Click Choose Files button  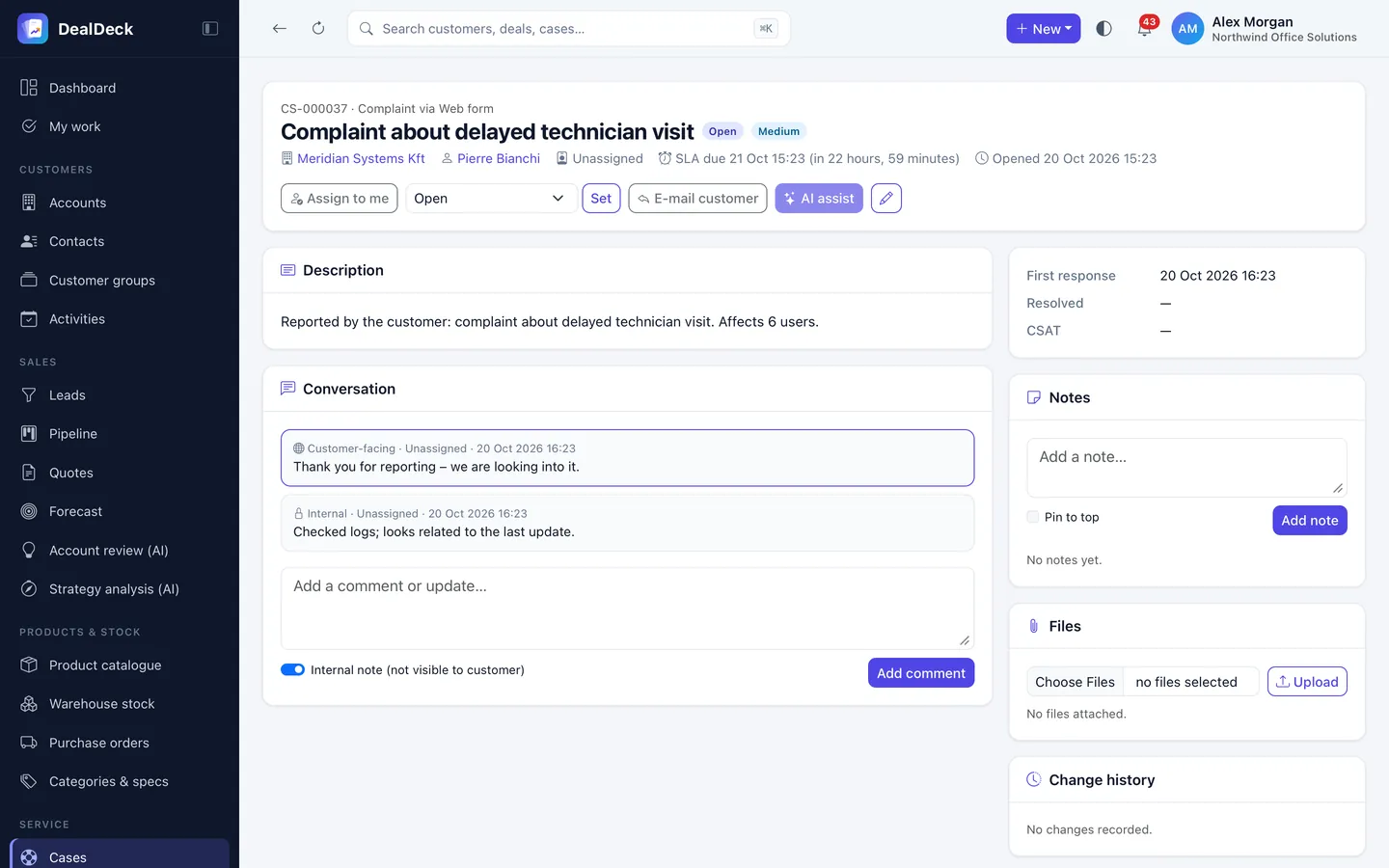click(1075, 682)
